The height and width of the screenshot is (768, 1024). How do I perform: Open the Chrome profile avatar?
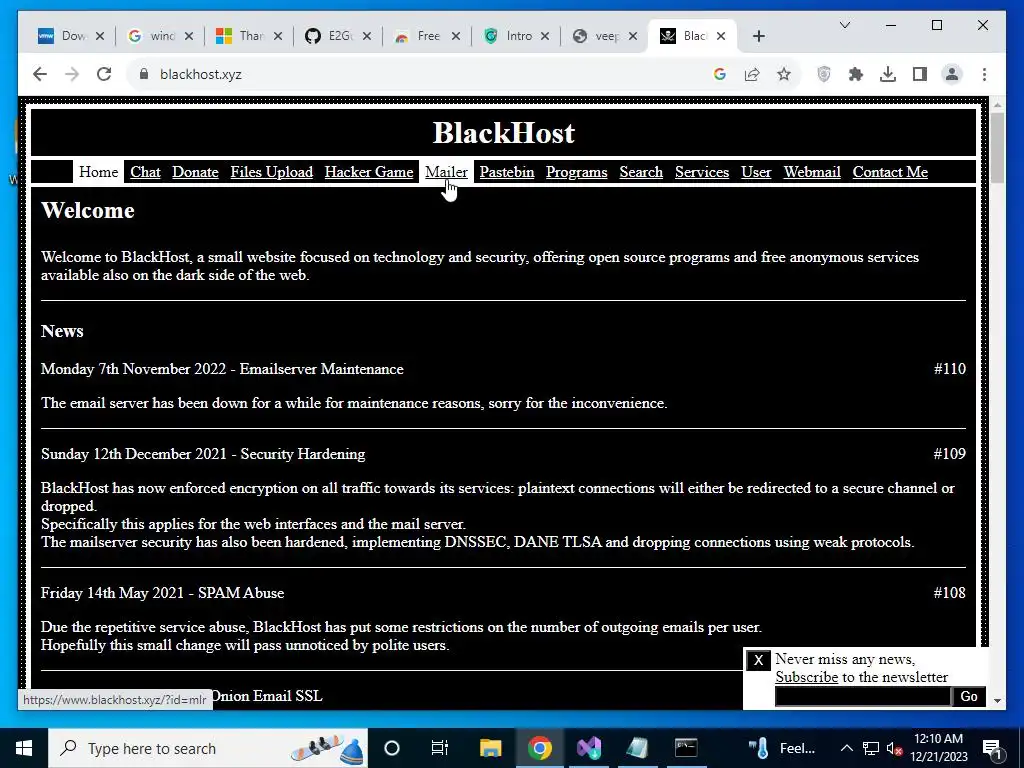[x=952, y=74]
